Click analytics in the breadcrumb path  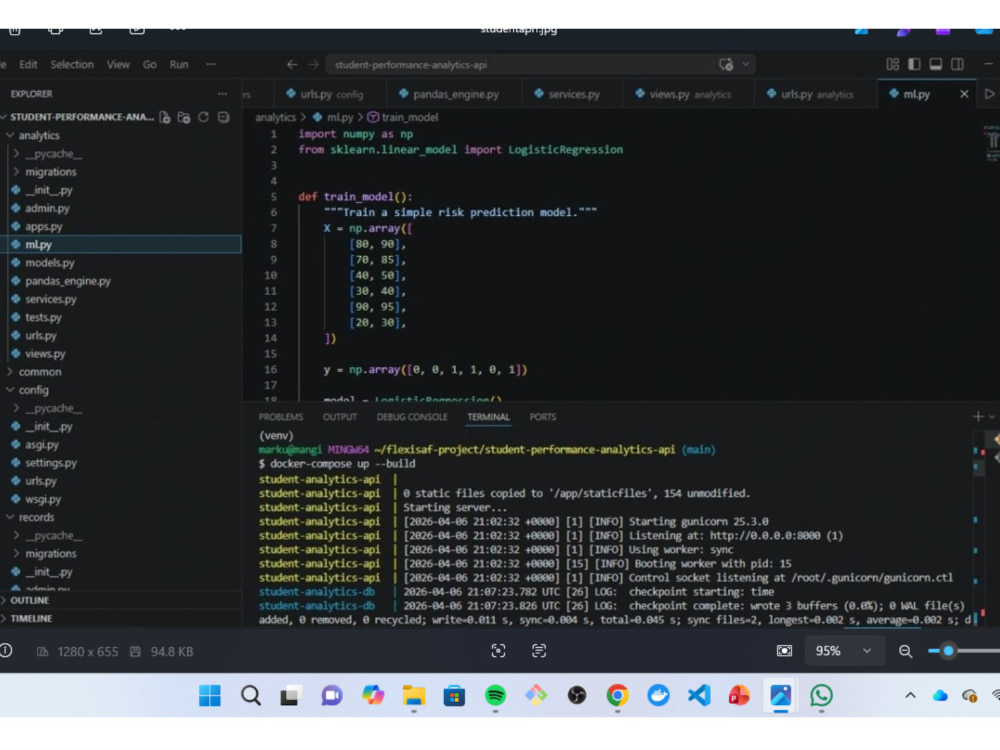click(x=275, y=117)
